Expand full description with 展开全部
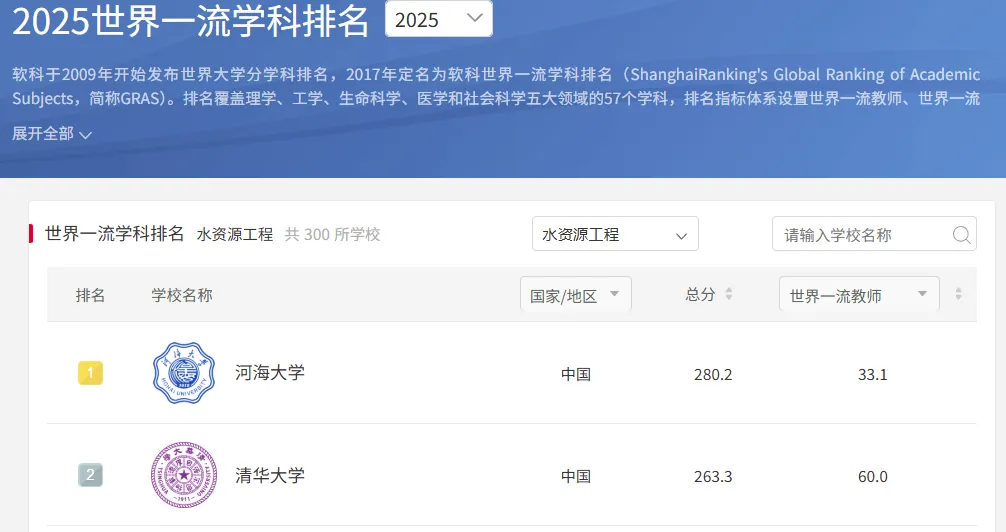This screenshot has width=1006, height=532. tap(52, 133)
